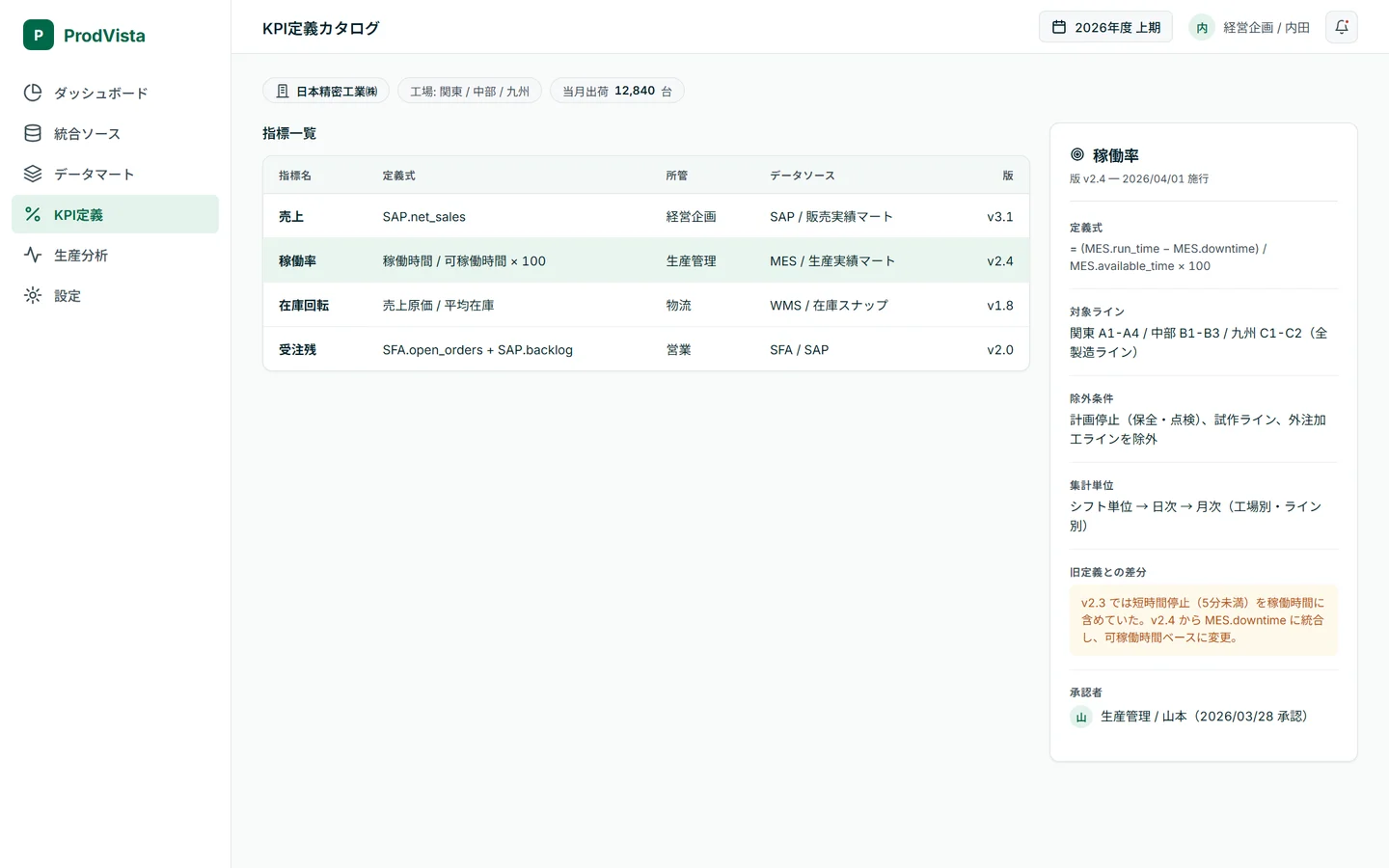Click version v3.1 cell

(1000, 217)
